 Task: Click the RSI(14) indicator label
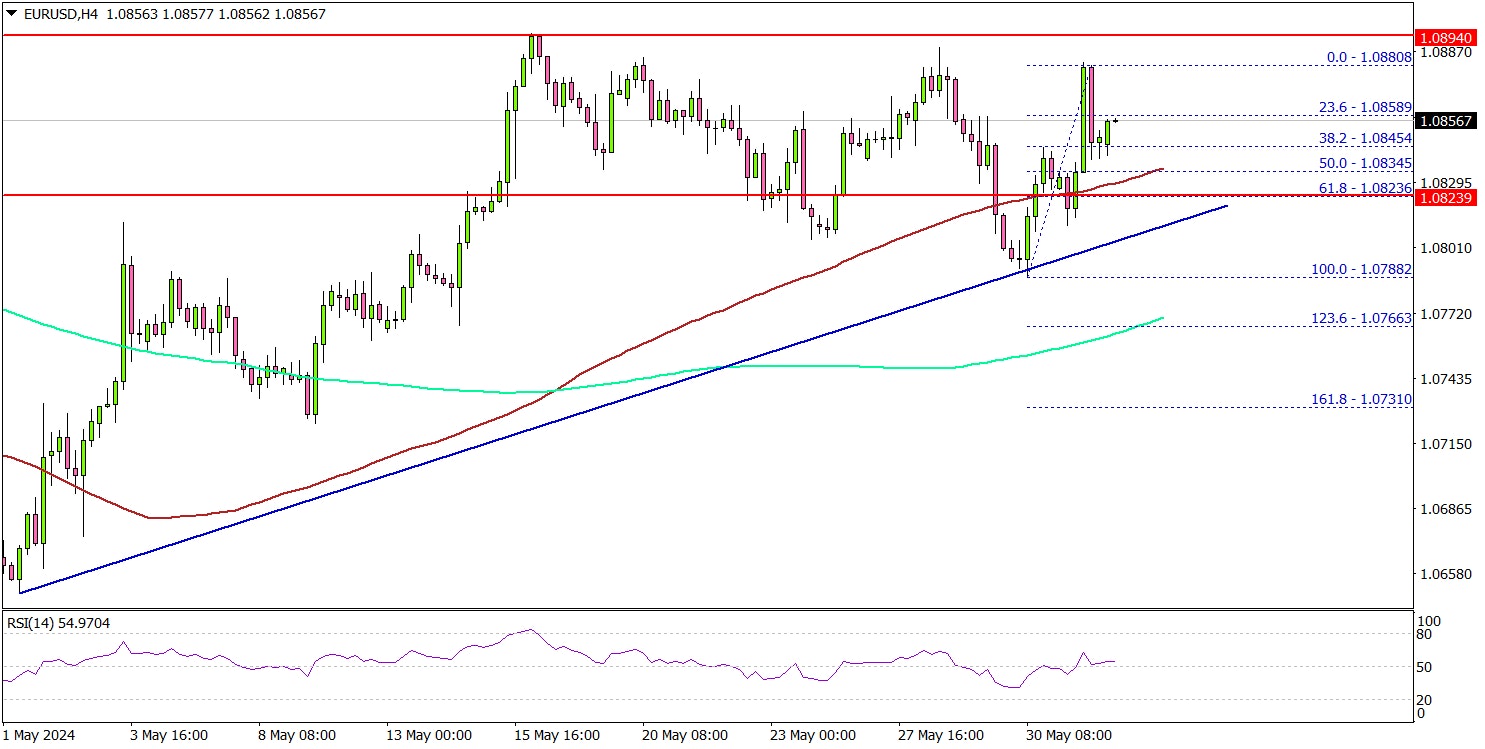pyautogui.click(x=58, y=623)
